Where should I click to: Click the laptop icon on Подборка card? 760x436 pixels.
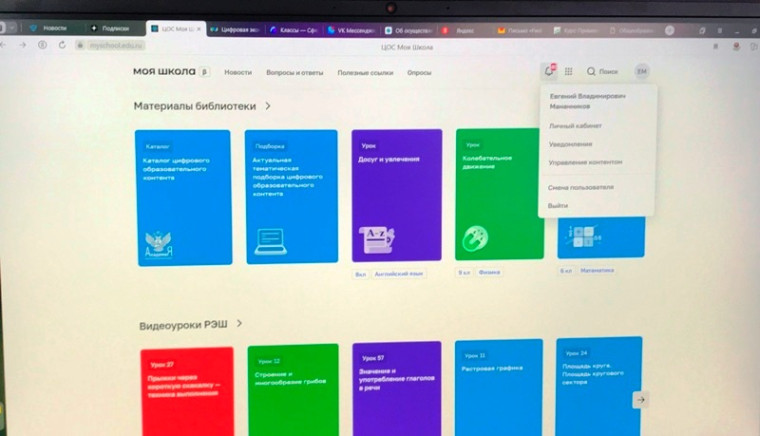(x=270, y=241)
